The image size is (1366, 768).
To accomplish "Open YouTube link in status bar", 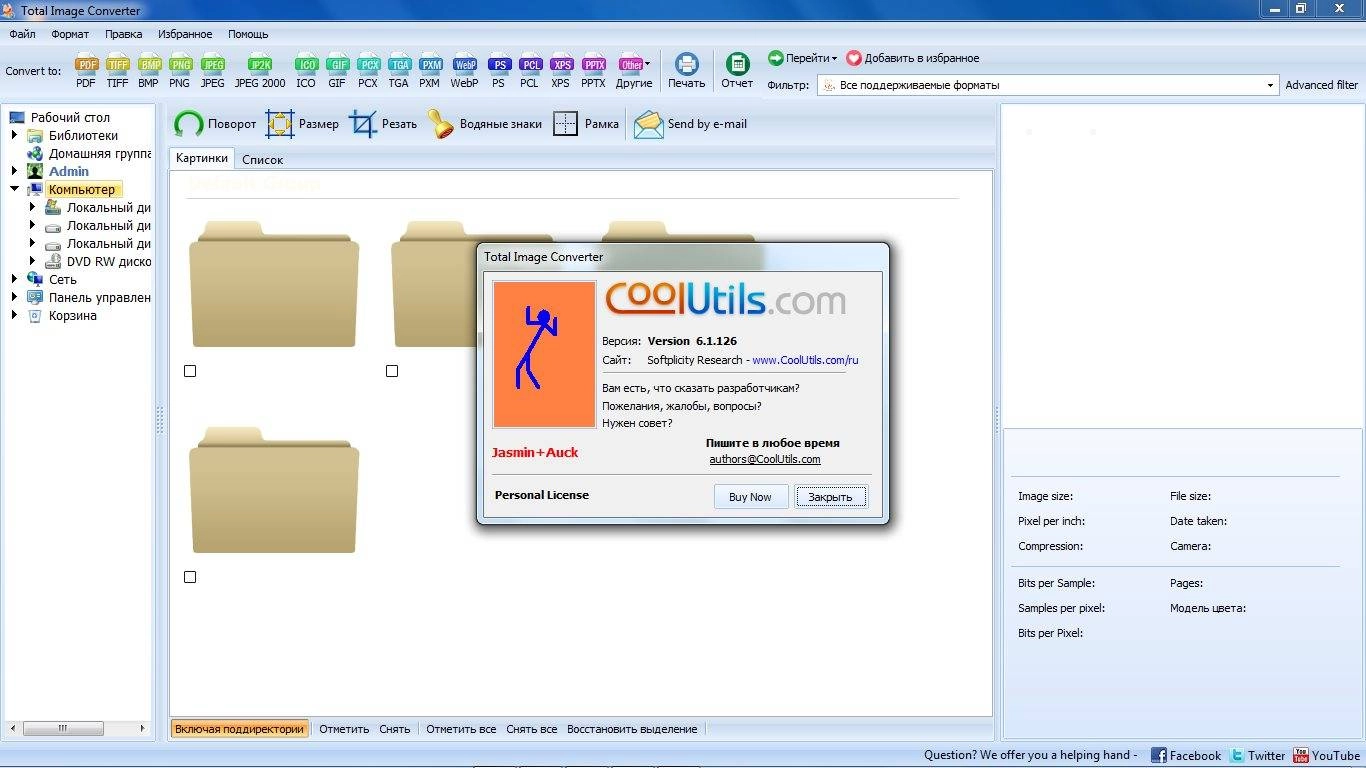I will click(1327, 756).
